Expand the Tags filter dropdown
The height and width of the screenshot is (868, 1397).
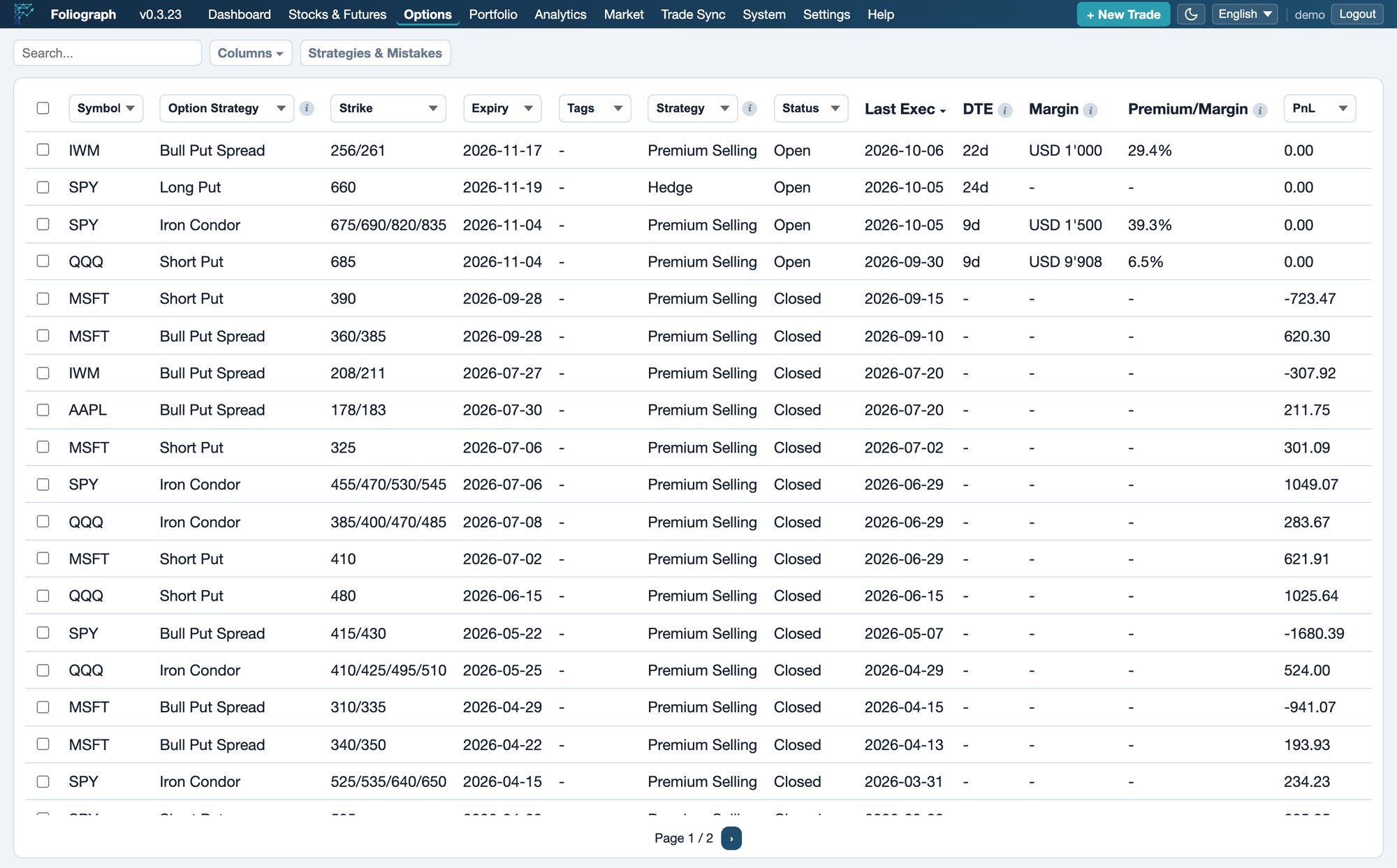594,108
